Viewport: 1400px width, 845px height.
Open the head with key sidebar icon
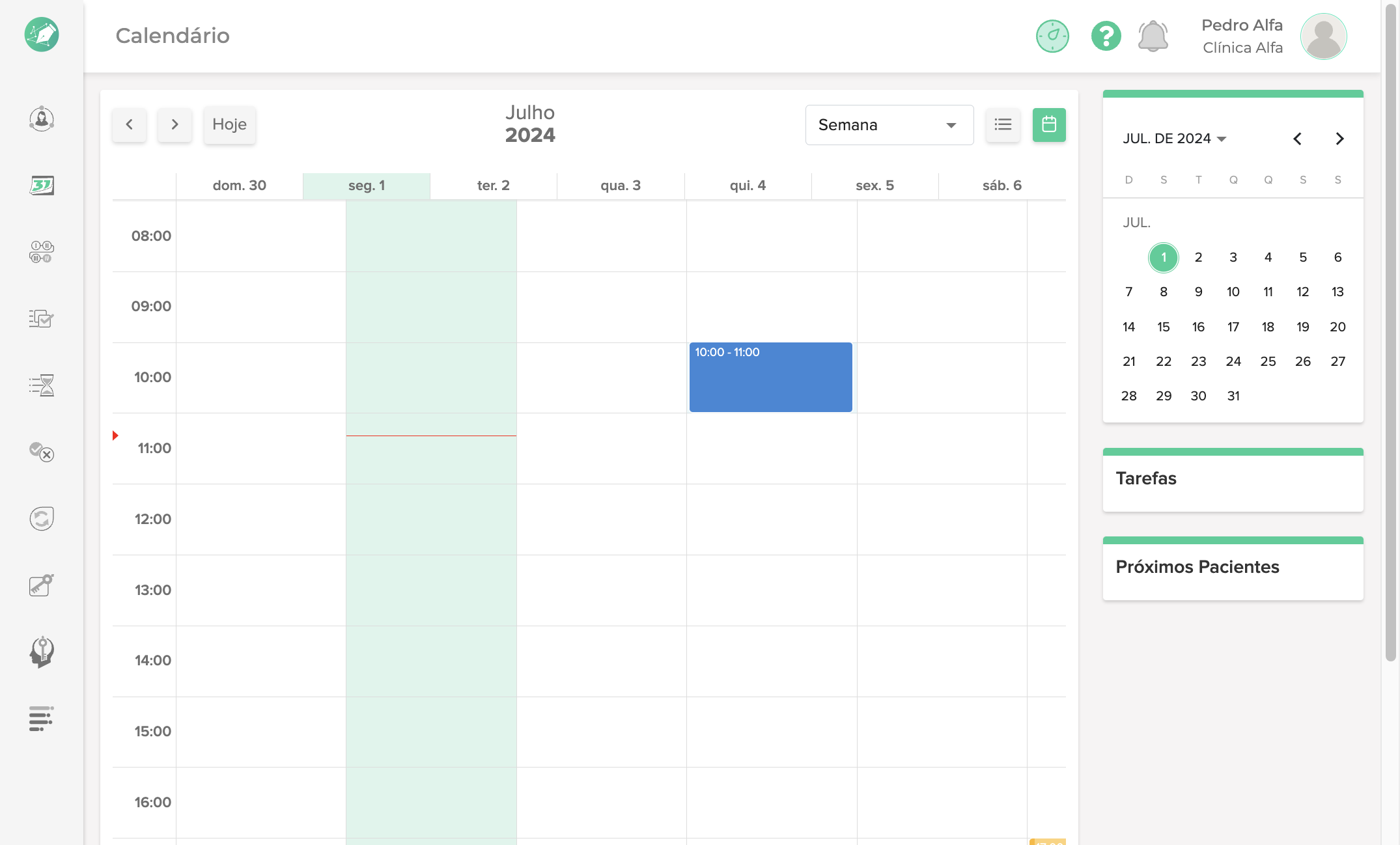click(x=42, y=652)
